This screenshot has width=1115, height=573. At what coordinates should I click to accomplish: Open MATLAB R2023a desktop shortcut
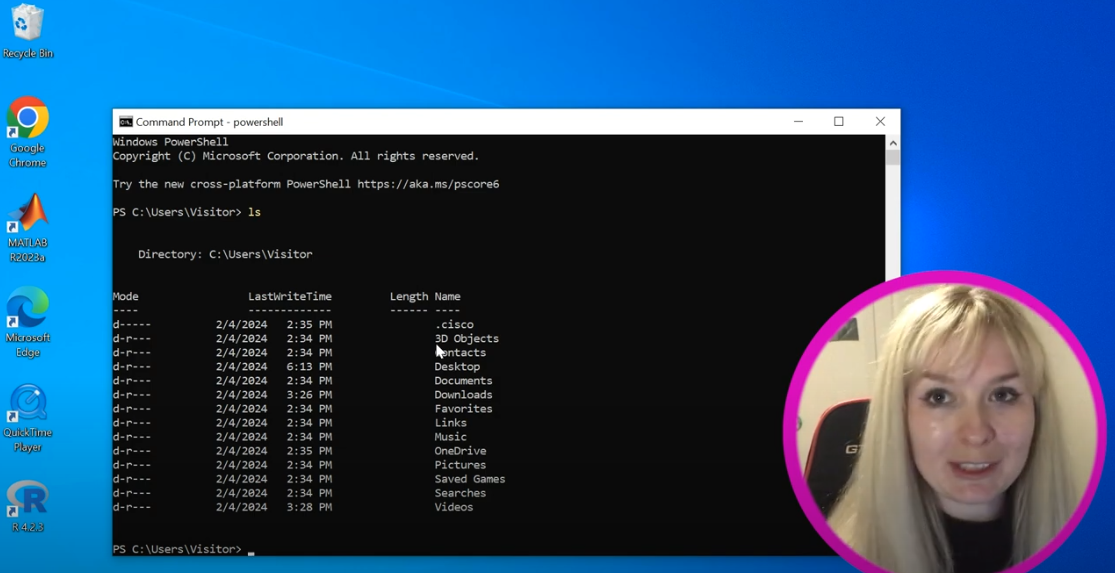(28, 227)
